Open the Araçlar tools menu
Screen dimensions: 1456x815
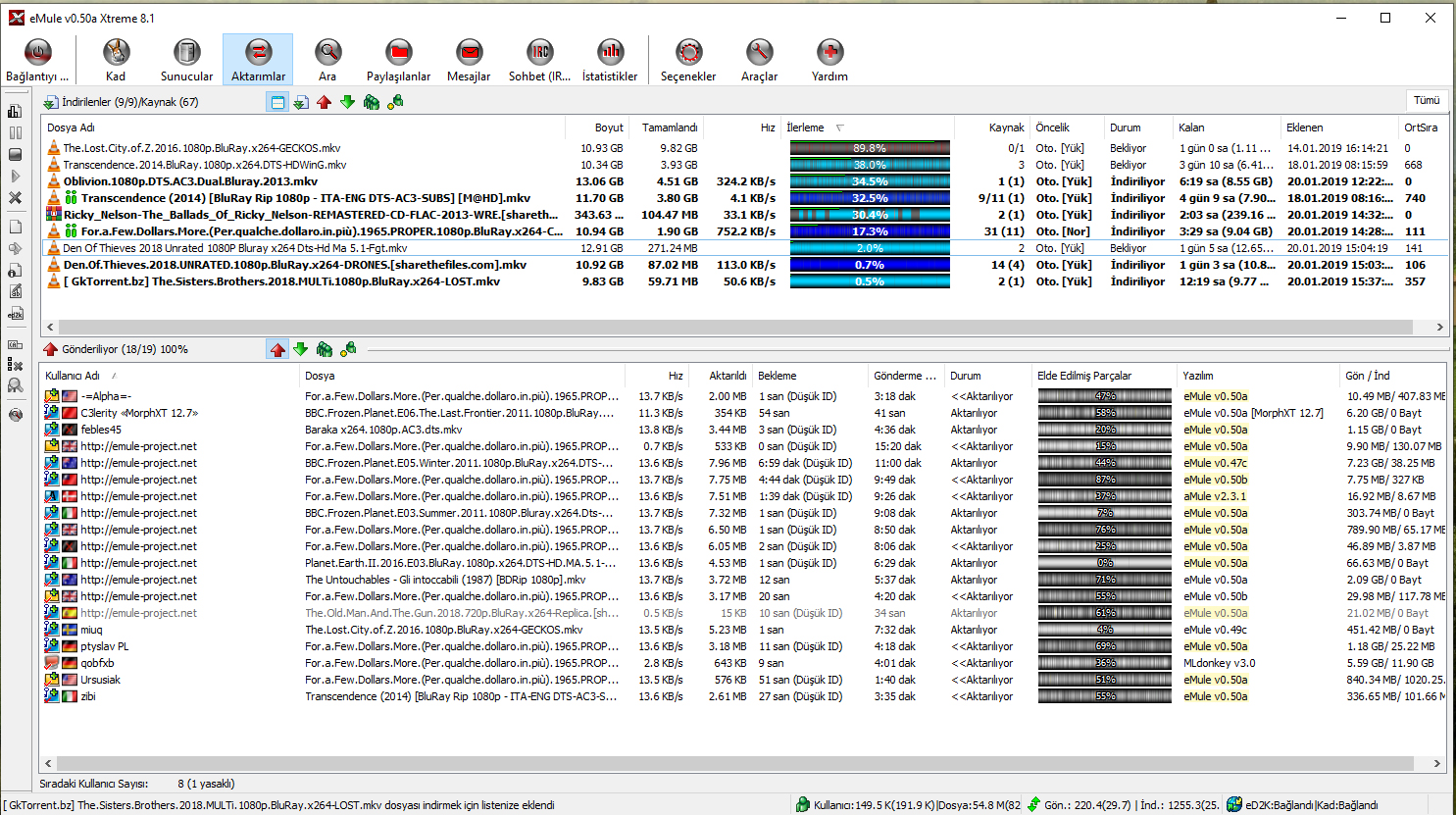[759, 59]
